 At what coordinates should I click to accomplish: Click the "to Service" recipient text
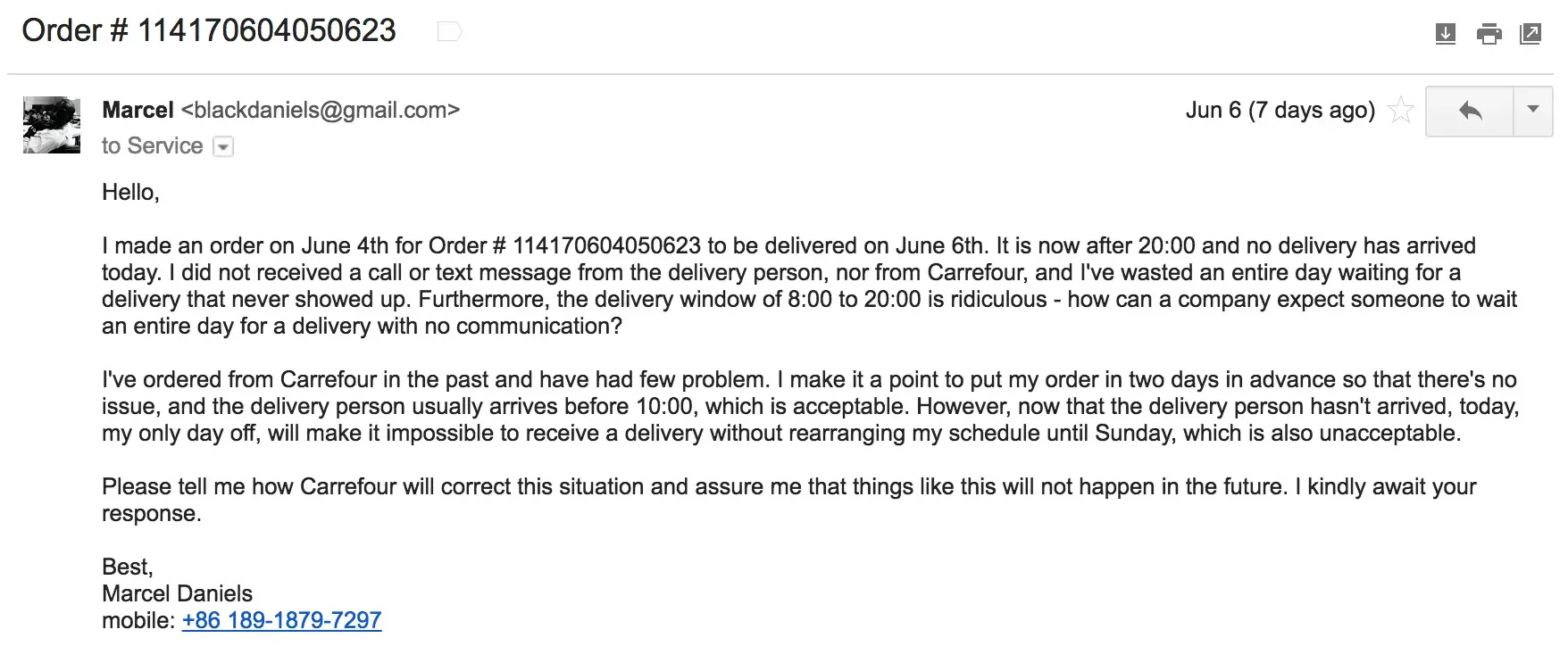(x=152, y=145)
